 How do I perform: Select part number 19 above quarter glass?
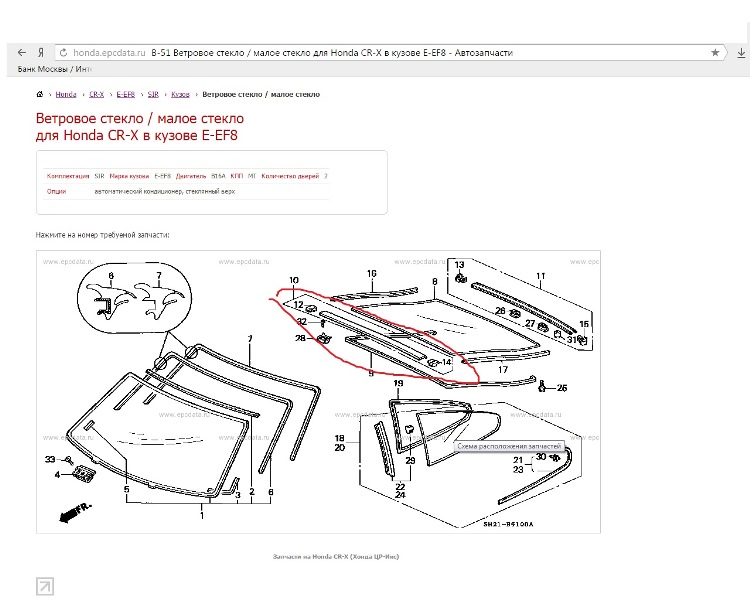(398, 383)
